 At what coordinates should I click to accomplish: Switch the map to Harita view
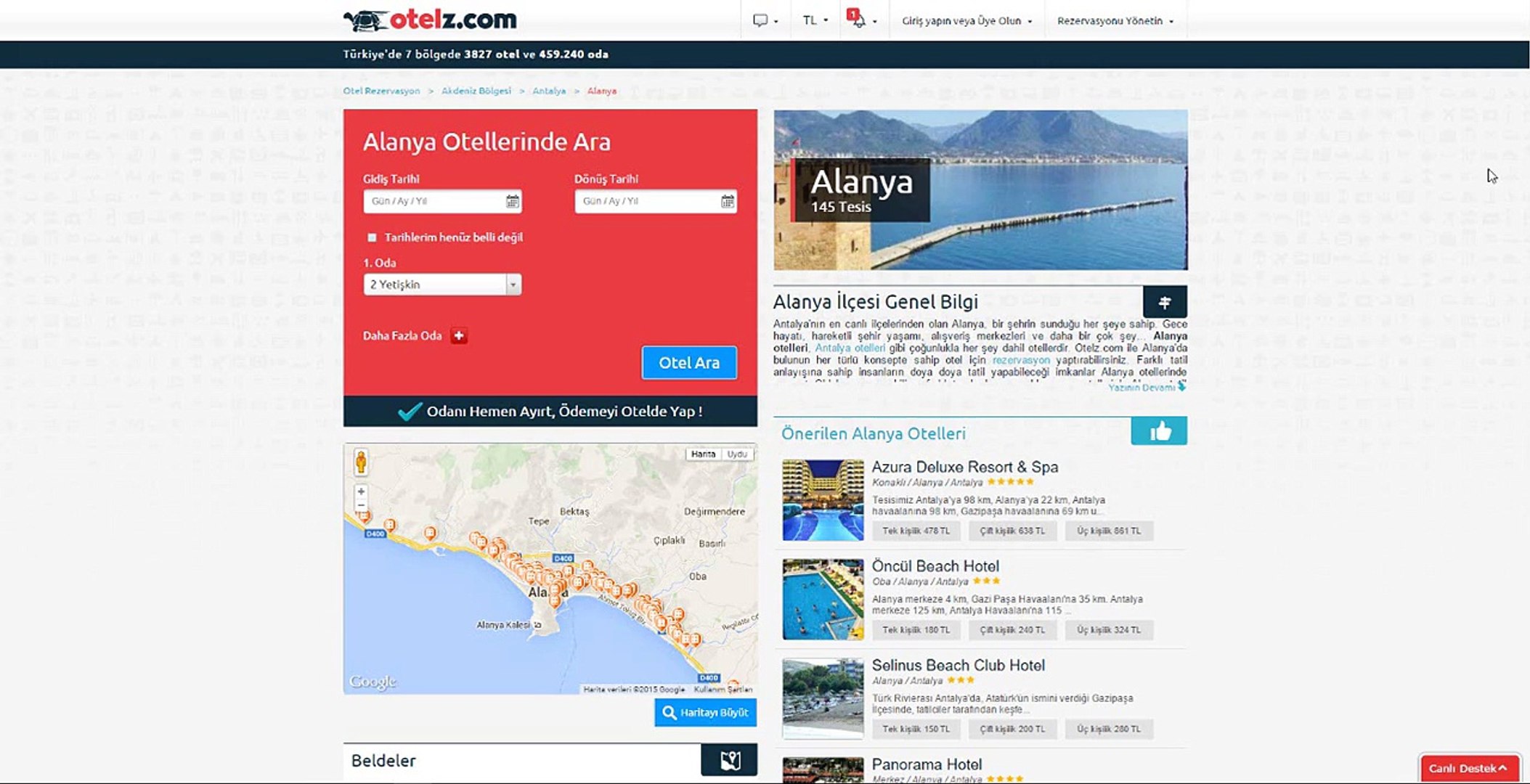(702, 454)
